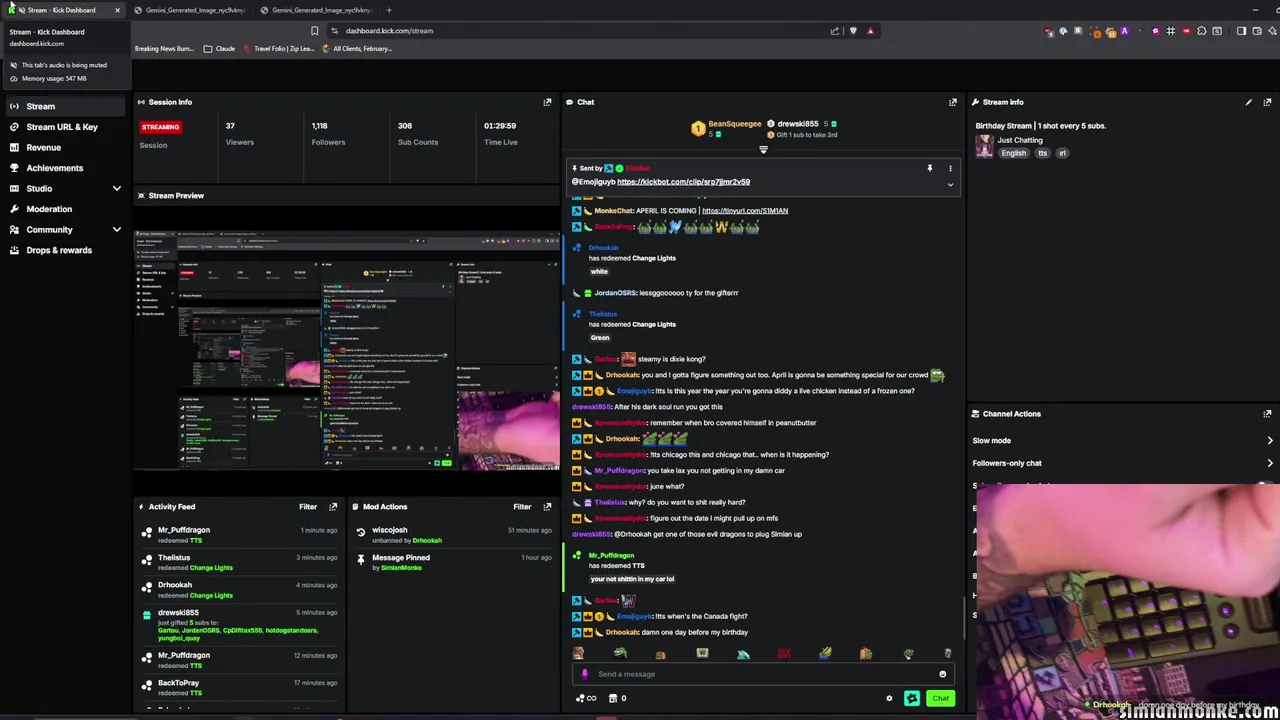Open the Claude bookmark
The height and width of the screenshot is (720, 1280).
click(219, 49)
